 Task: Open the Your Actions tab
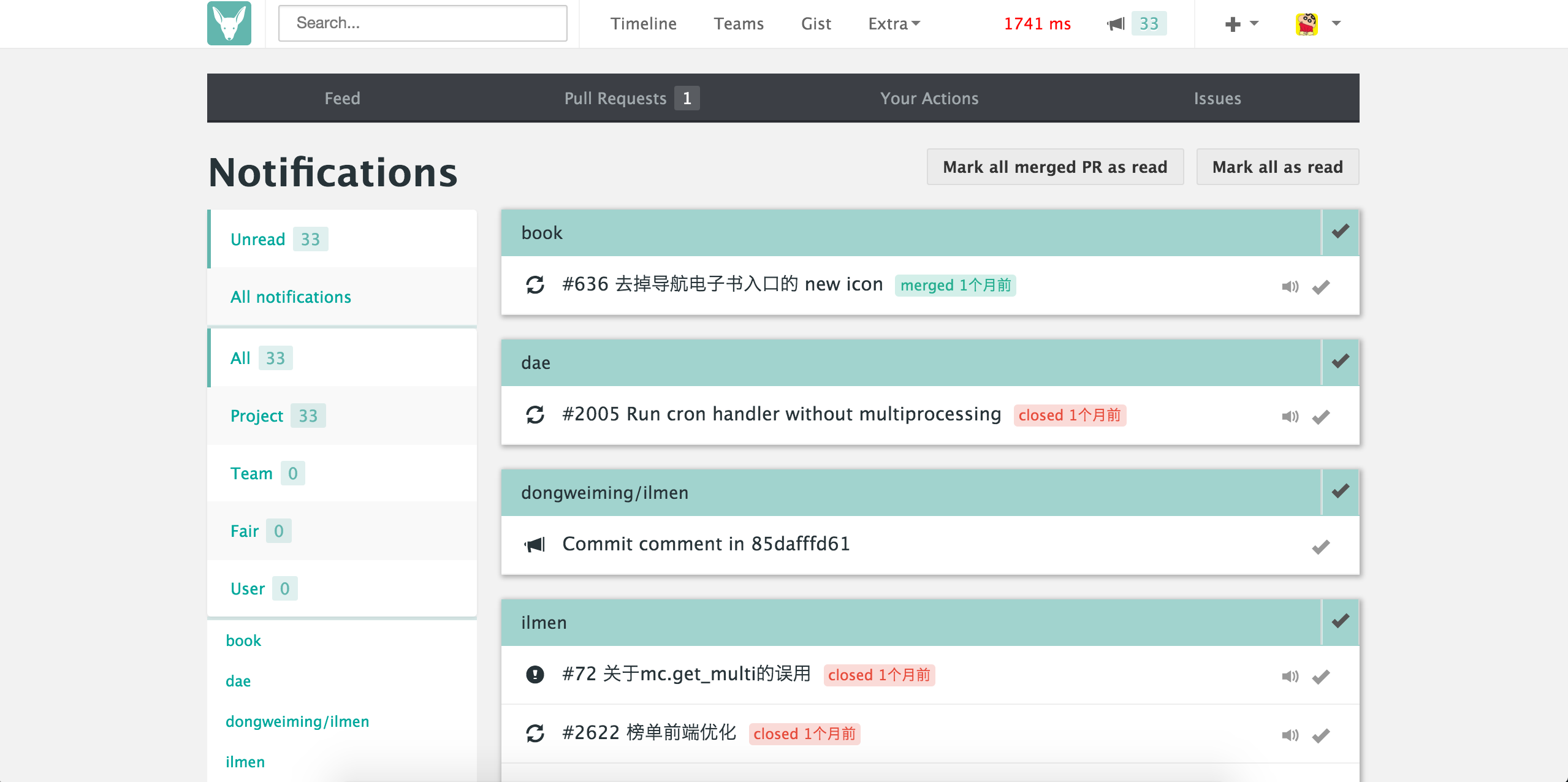pyautogui.click(x=929, y=98)
